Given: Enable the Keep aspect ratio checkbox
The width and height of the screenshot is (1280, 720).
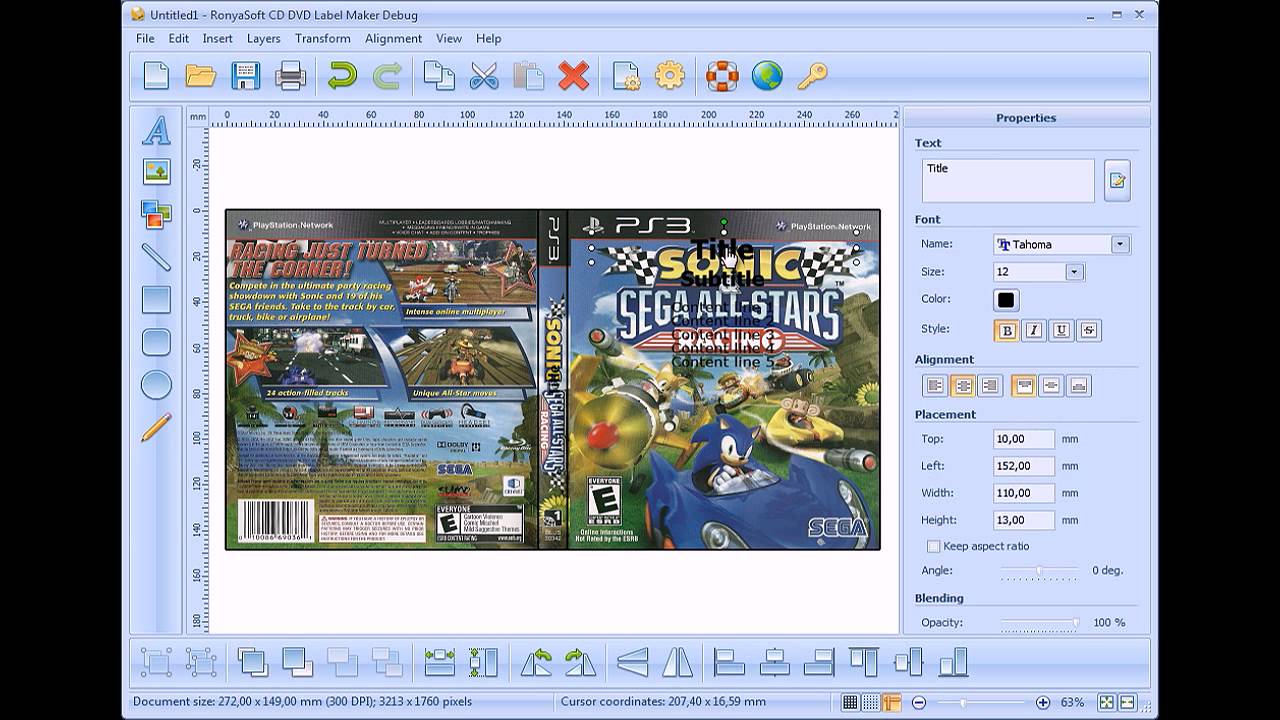Looking at the screenshot, I should 933,546.
